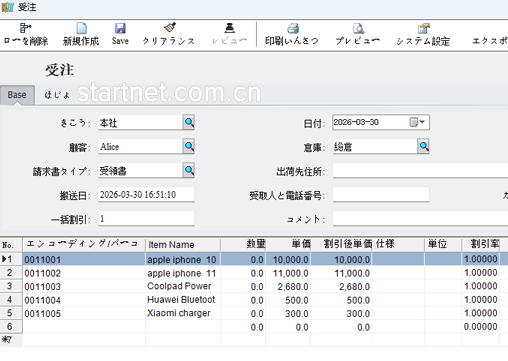Click the customer field containing Alice
The image size is (508, 361).
[x=140, y=146]
